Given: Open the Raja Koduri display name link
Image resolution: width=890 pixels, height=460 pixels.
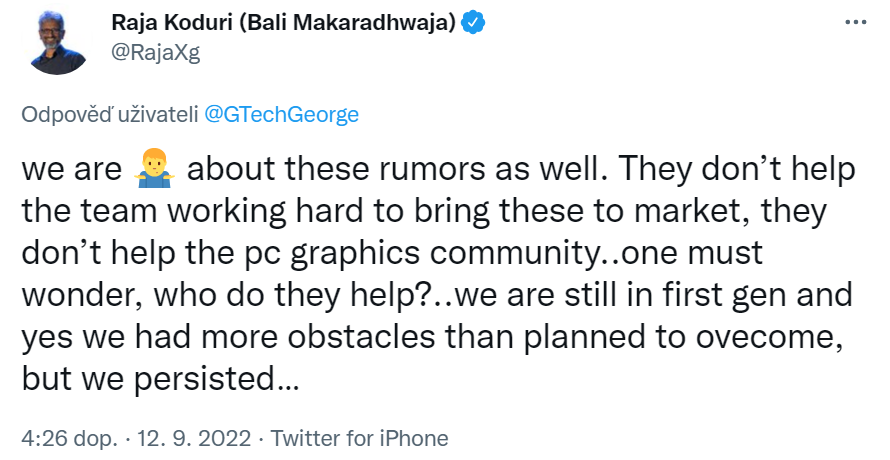Looking at the screenshot, I should point(284,23).
